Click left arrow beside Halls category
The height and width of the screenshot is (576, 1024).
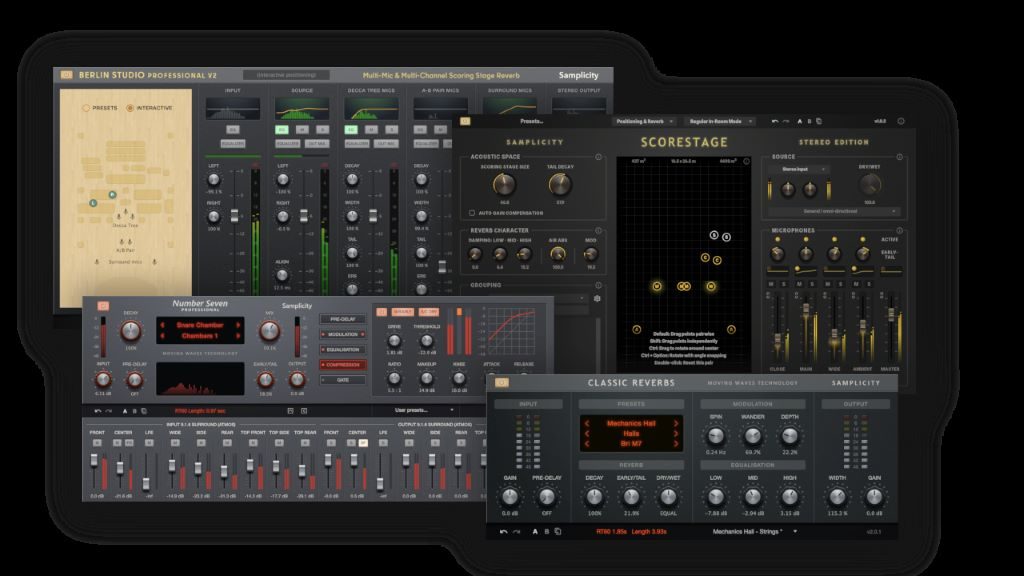587,434
